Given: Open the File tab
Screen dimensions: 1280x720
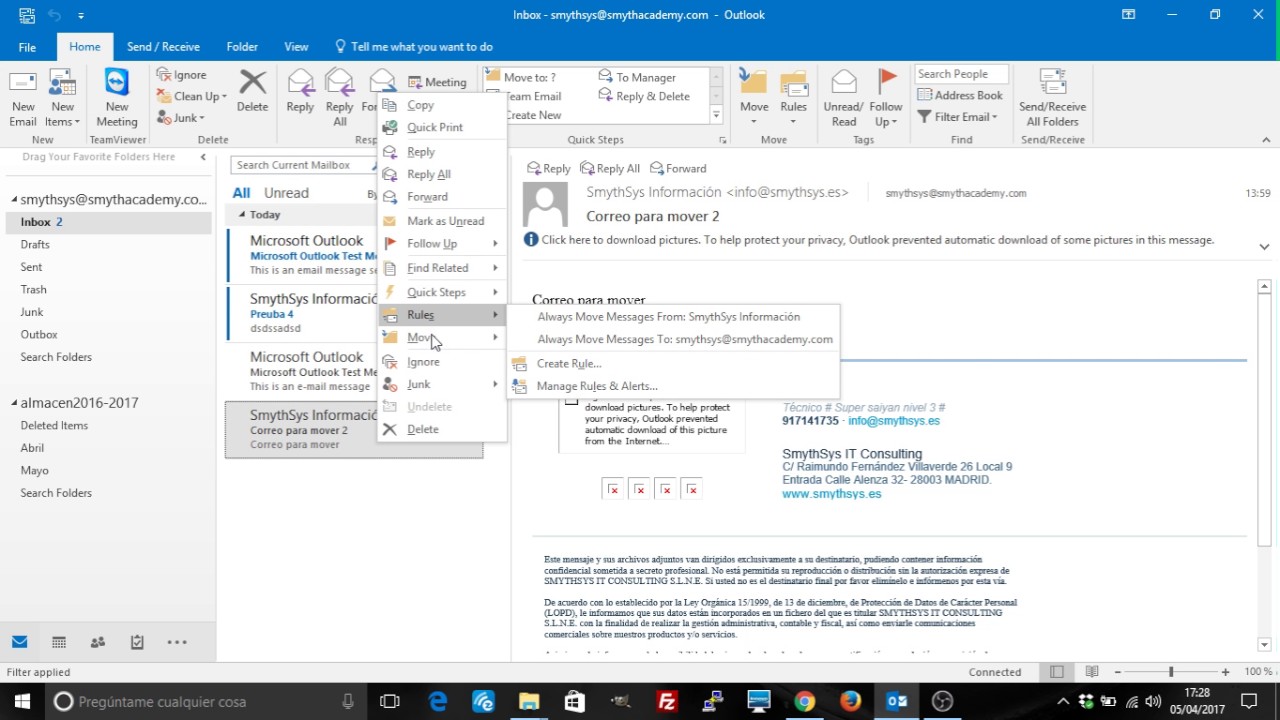Looking at the screenshot, I should pyautogui.click(x=27, y=47).
